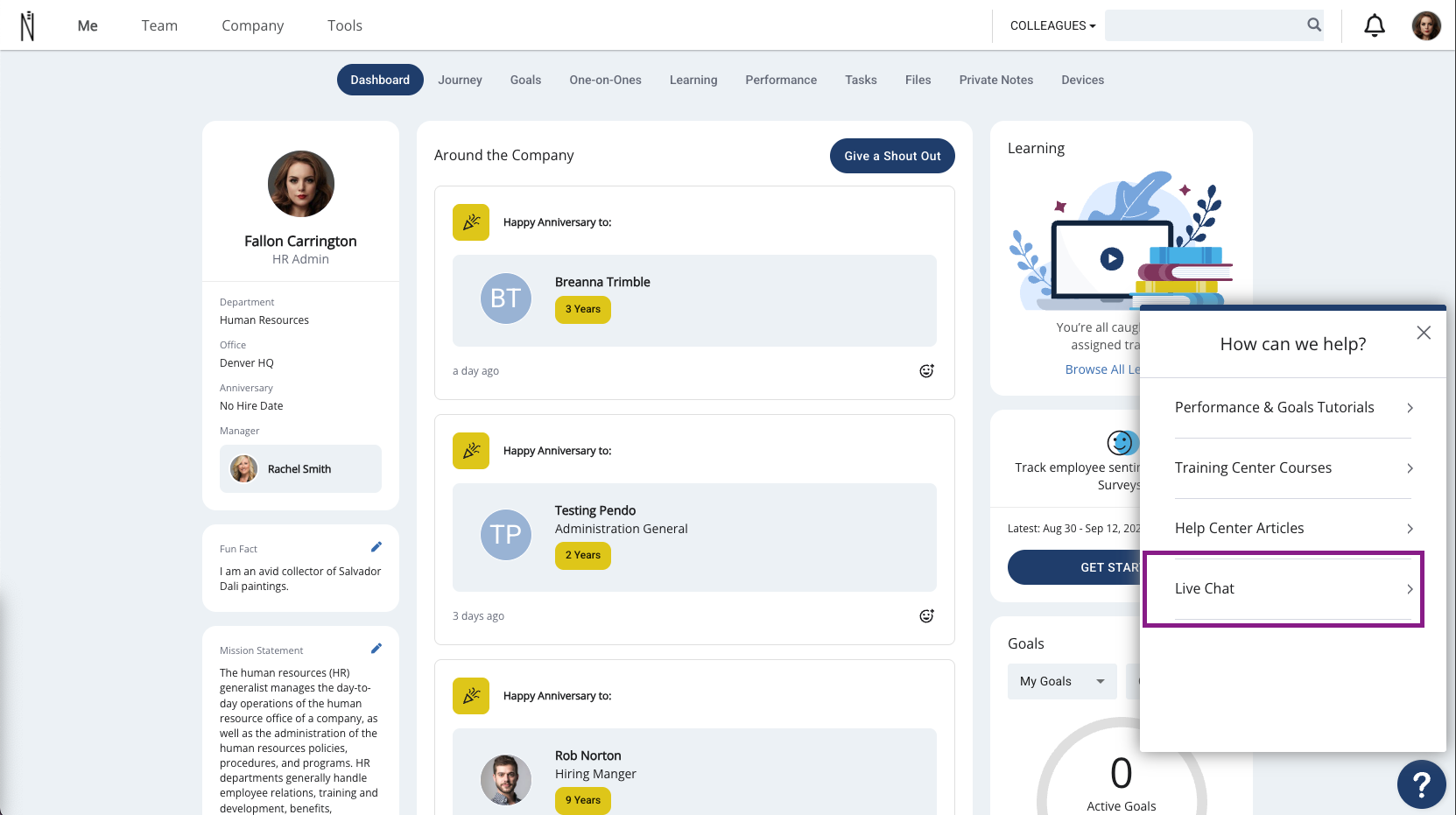Image resolution: width=1456 pixels, height=815 pixels.
Task: Open Rob Norton's name link
Action: (x=588, y=755)
